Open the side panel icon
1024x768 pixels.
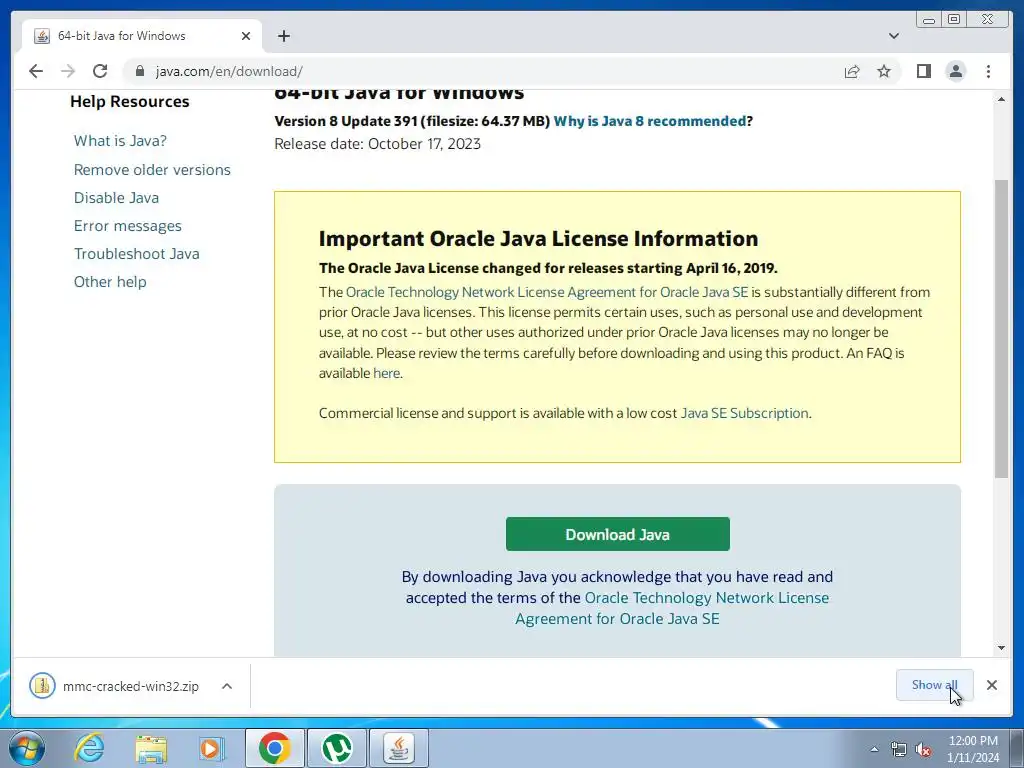coord(923,71)
